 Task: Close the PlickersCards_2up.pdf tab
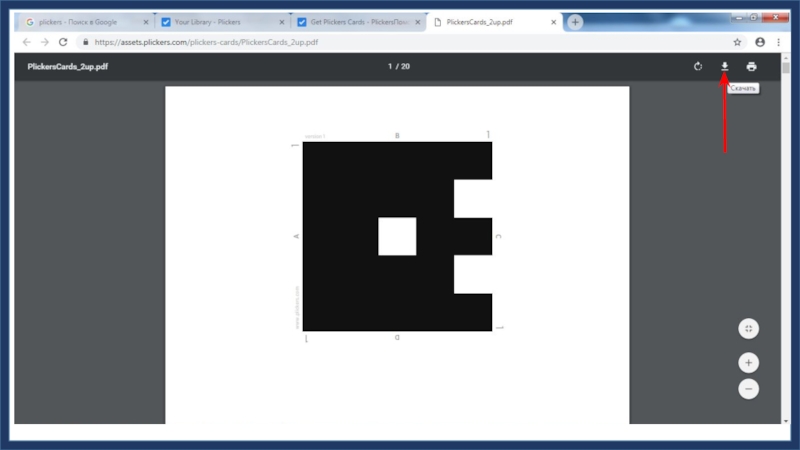pyautogui.click(x=554, y=22)
